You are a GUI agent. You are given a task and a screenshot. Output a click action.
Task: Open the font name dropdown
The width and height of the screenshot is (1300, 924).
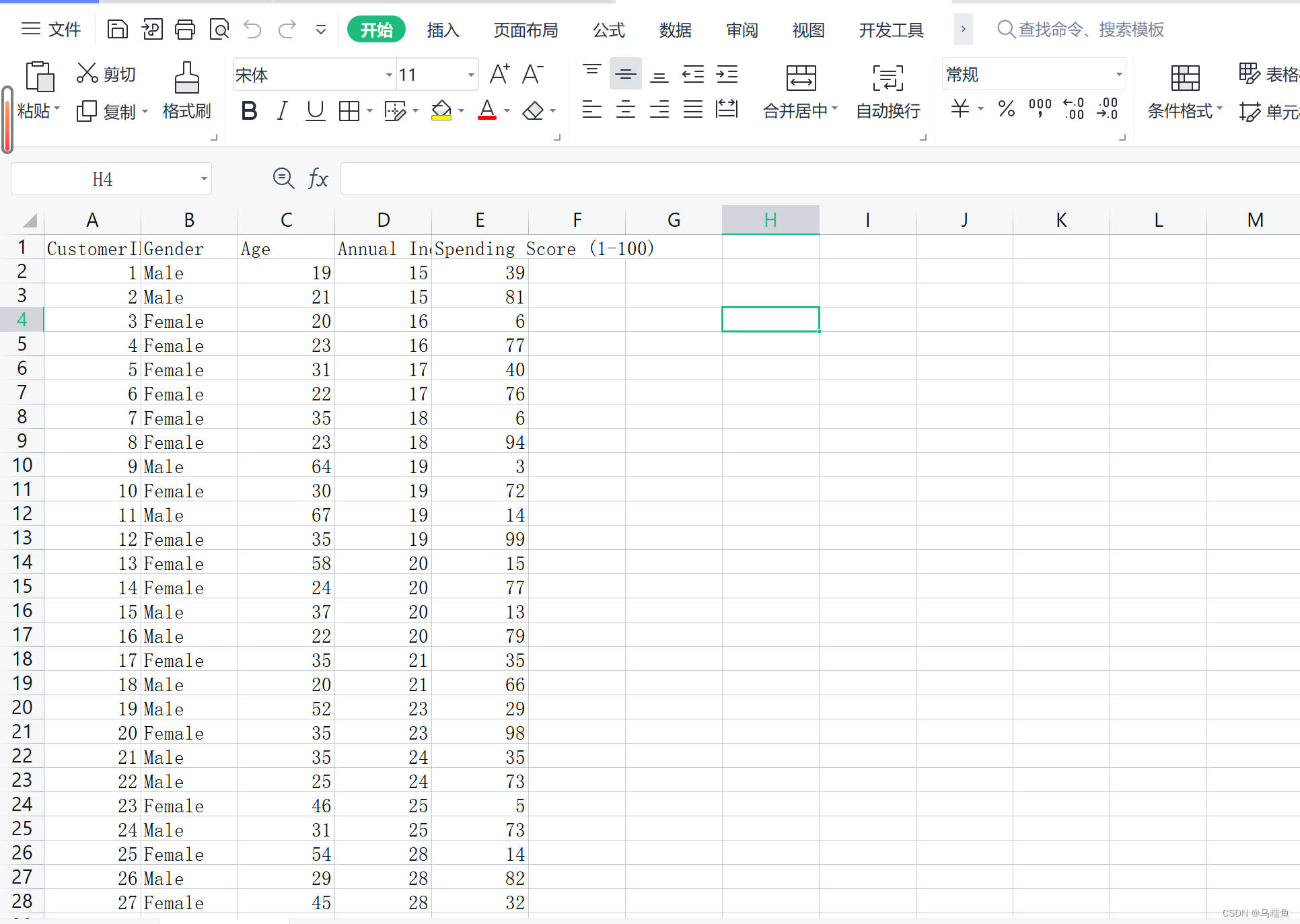click(x=389, y=75)
